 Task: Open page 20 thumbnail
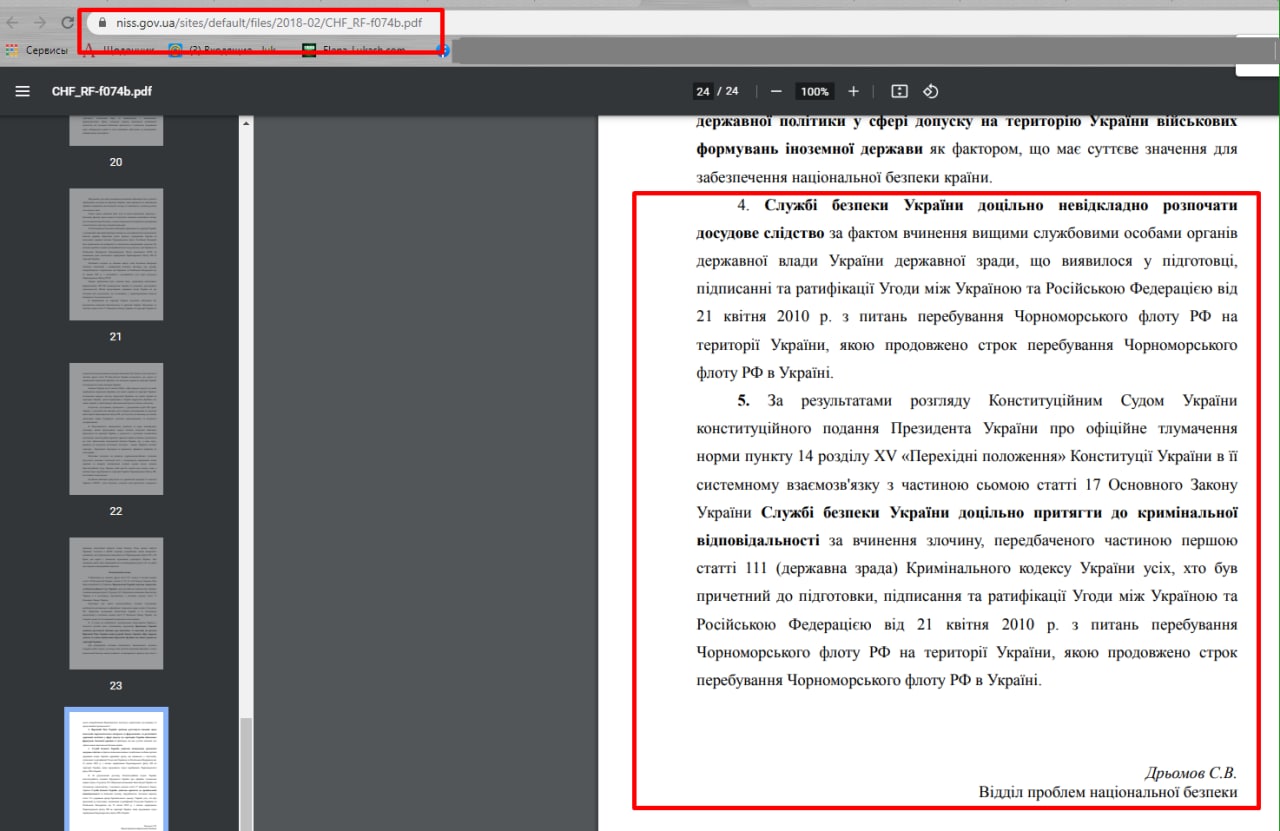(116, 130)
